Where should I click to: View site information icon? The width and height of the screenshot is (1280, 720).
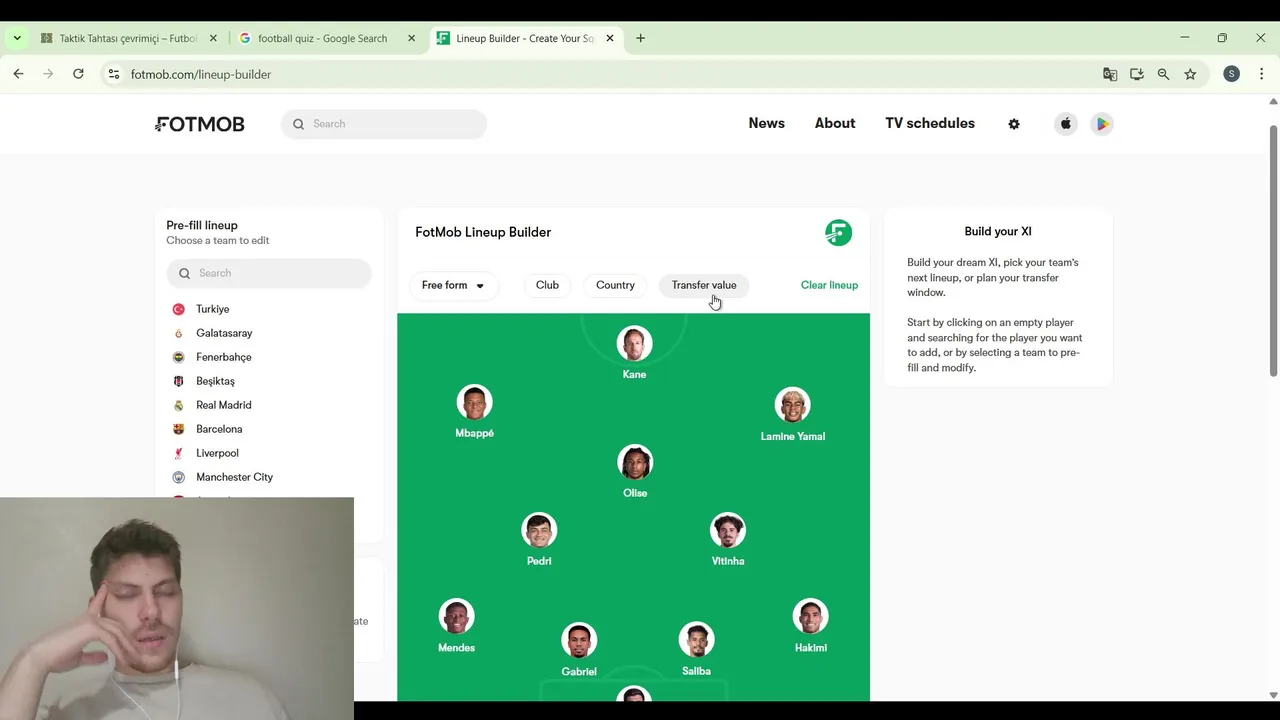114,74
